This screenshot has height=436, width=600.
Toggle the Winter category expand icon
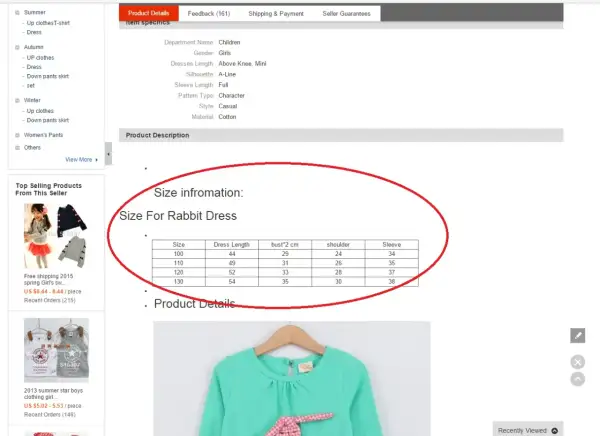point(17,100)
